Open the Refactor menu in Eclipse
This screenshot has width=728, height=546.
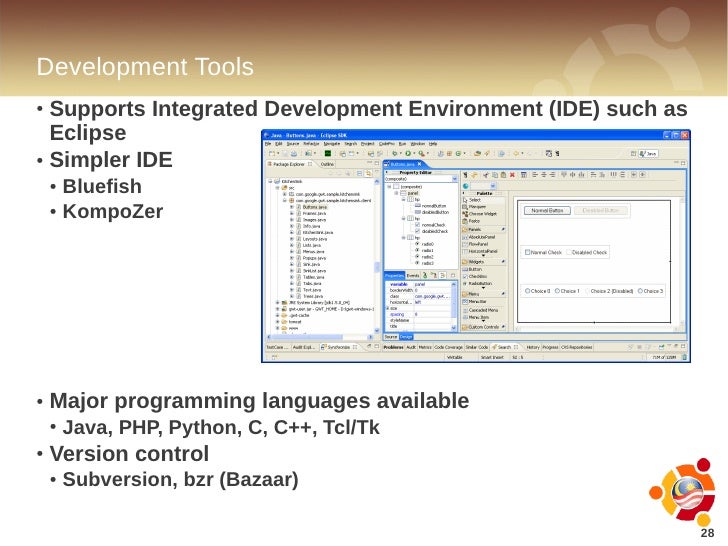[x=311, y=144]
